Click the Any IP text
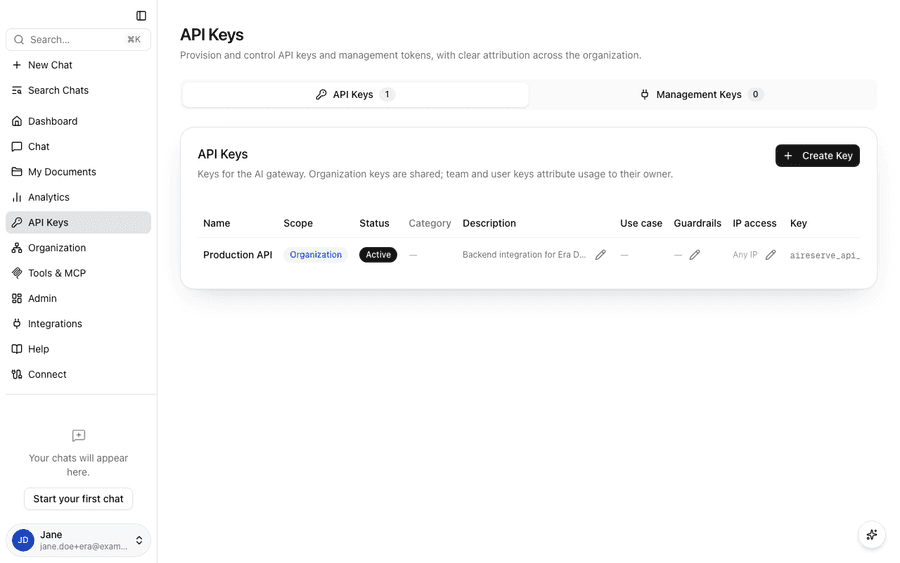Image resolution: width=900 pixels, height=563 pixels. coord(745,254)
